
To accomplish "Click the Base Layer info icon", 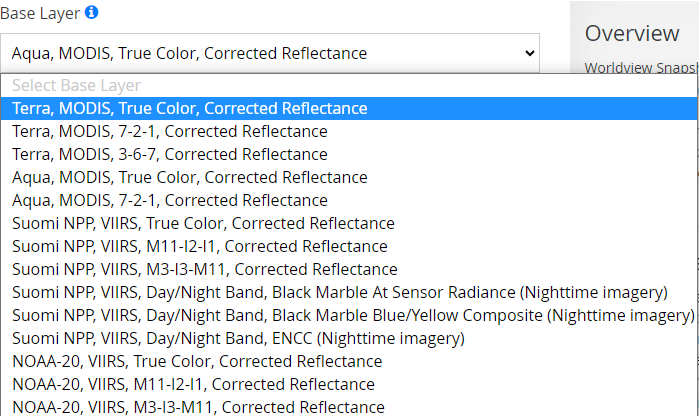I will (92, 13).
